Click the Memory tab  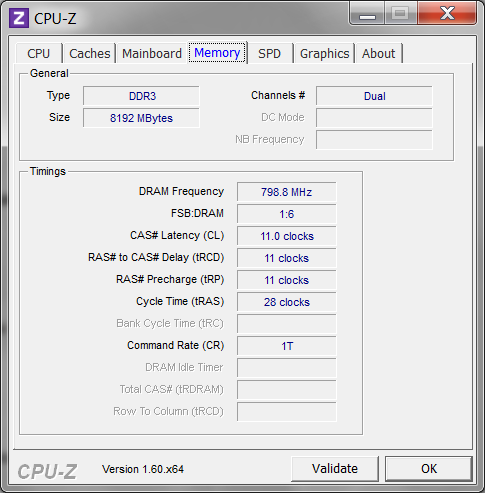pos(217,53)
